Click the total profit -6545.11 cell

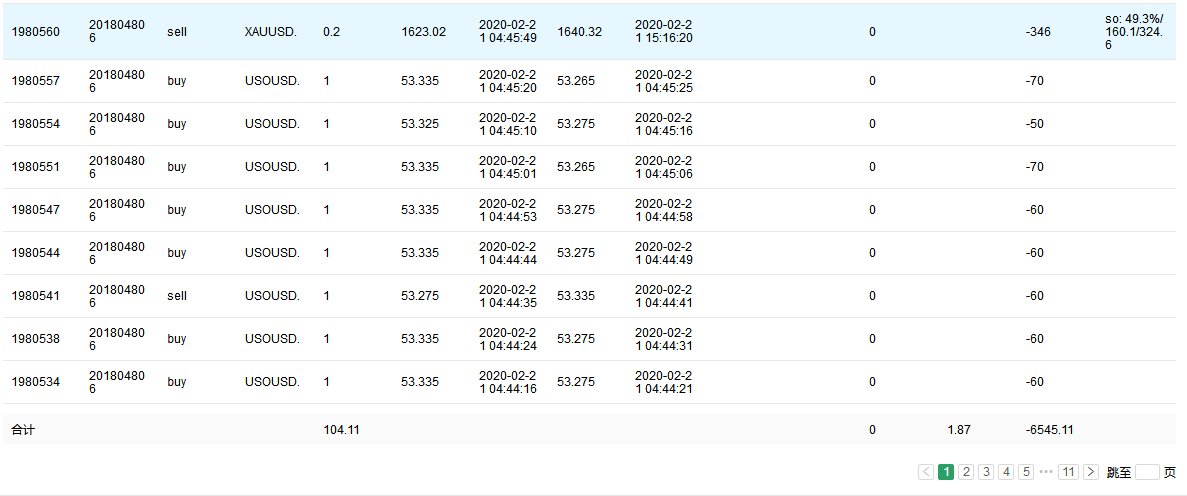pyautogui.click(x=1049, y=430)
